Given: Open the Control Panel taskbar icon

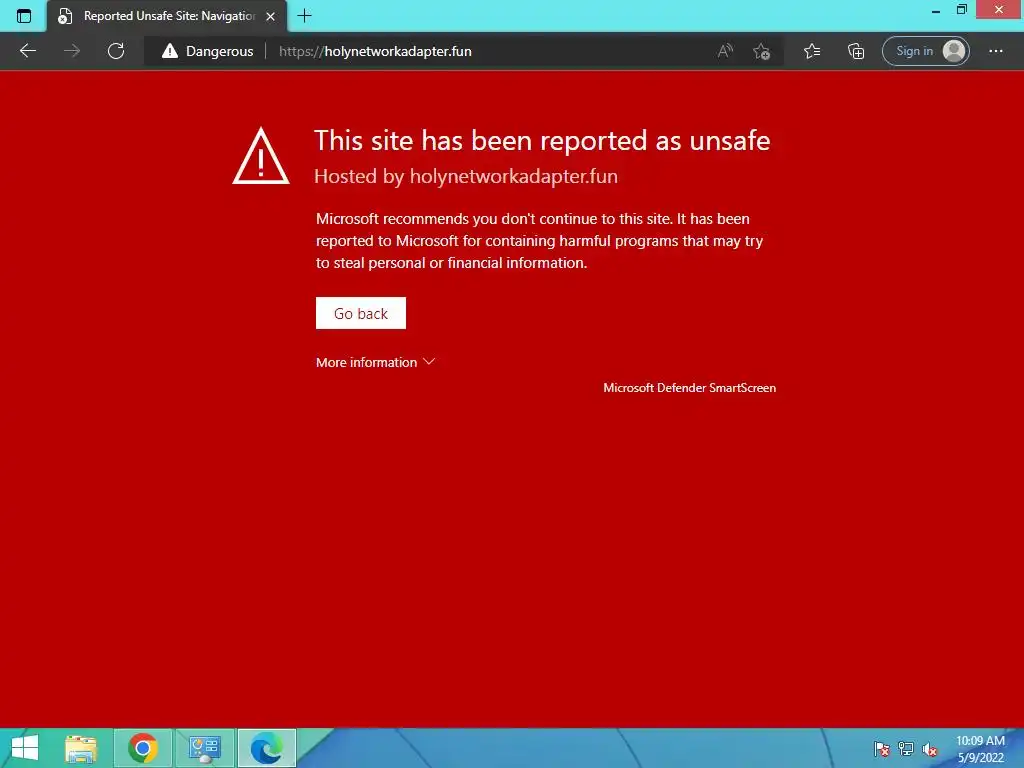Looking at the screenshot, I should [x=205, y=748].
